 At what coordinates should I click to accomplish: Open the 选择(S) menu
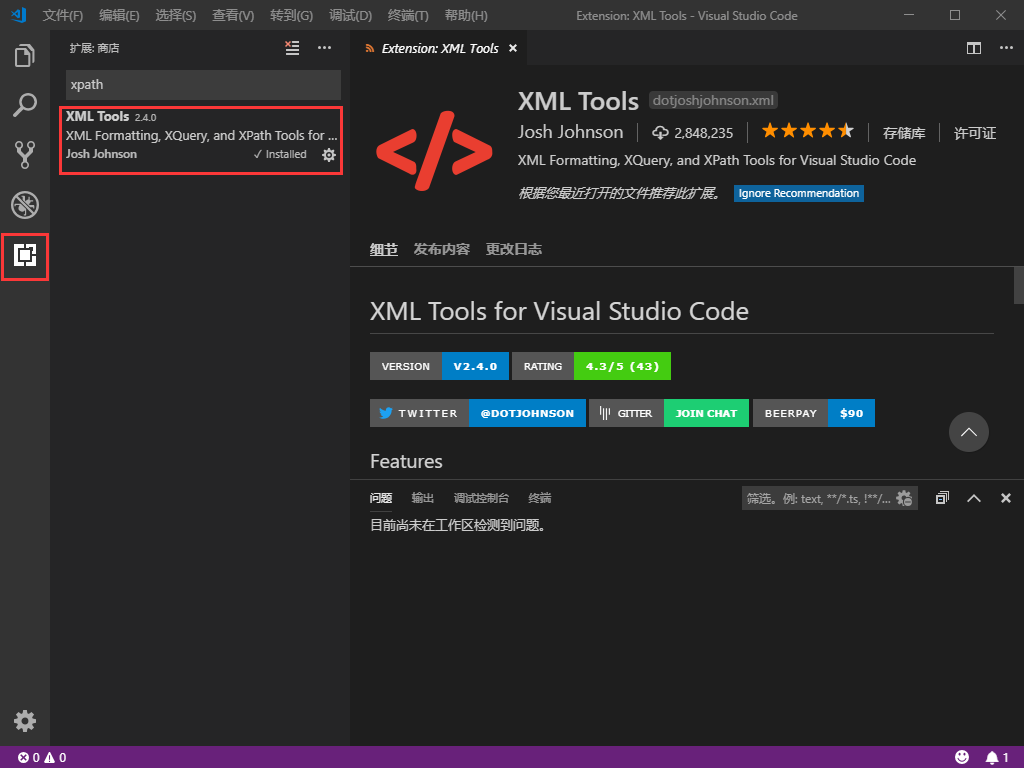pos(176,16)
